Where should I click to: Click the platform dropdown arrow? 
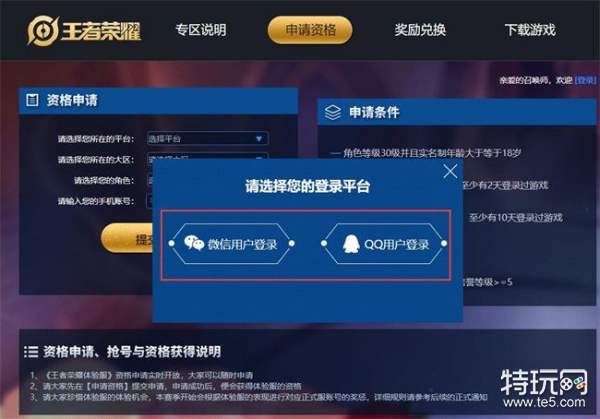click(259, 139)
